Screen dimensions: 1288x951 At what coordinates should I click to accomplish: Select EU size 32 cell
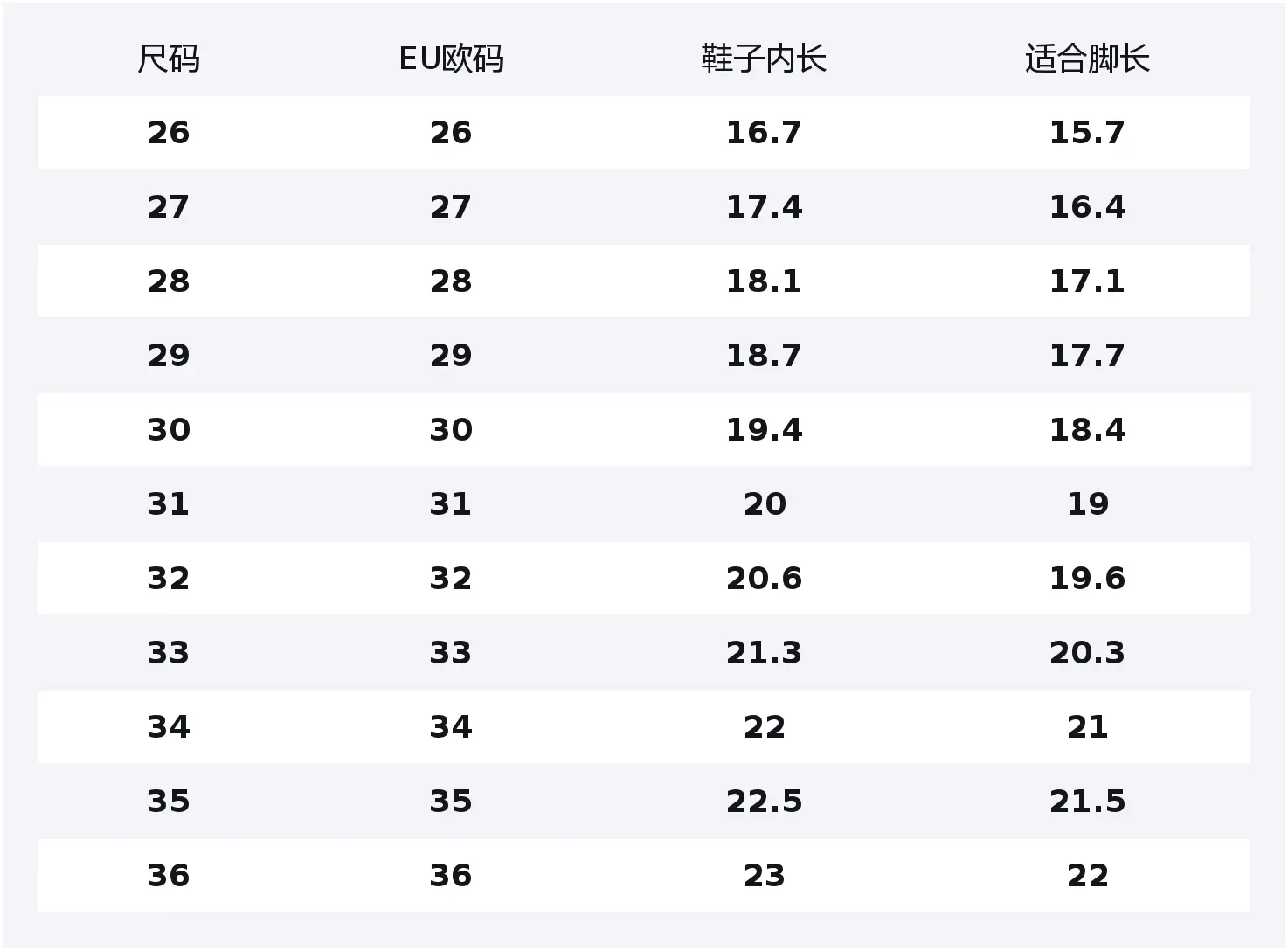(x=451, y=579)
